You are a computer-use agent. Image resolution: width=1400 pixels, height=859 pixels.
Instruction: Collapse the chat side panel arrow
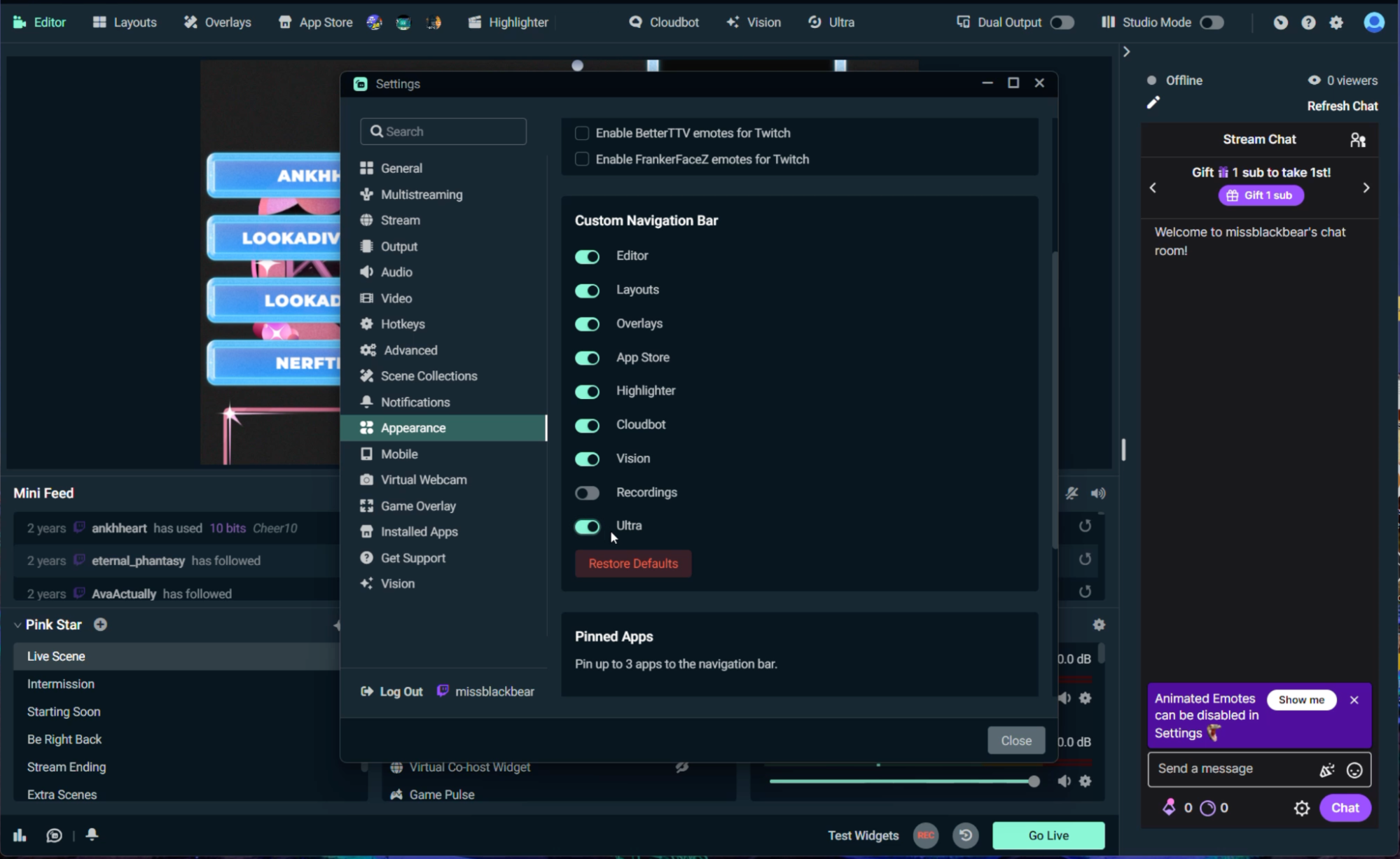[1126, 52]
